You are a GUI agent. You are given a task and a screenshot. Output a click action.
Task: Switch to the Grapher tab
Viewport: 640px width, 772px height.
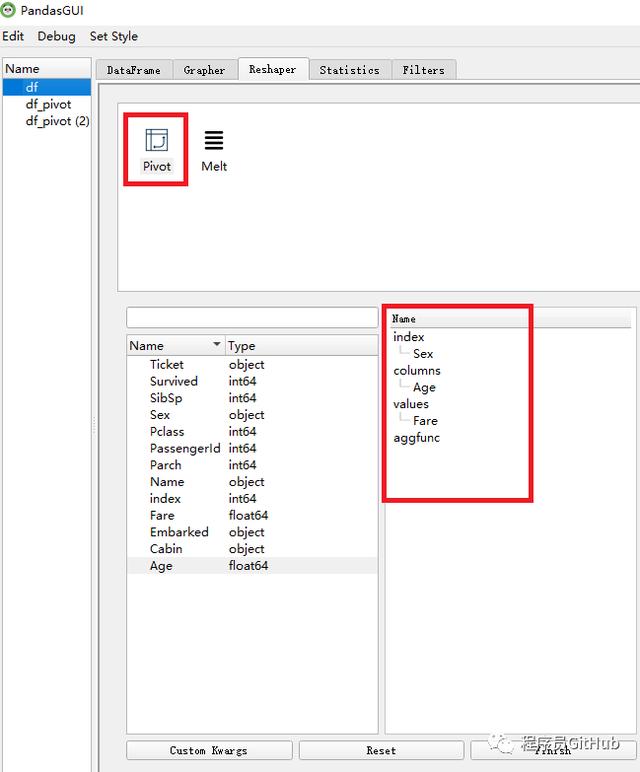[204, 70]
